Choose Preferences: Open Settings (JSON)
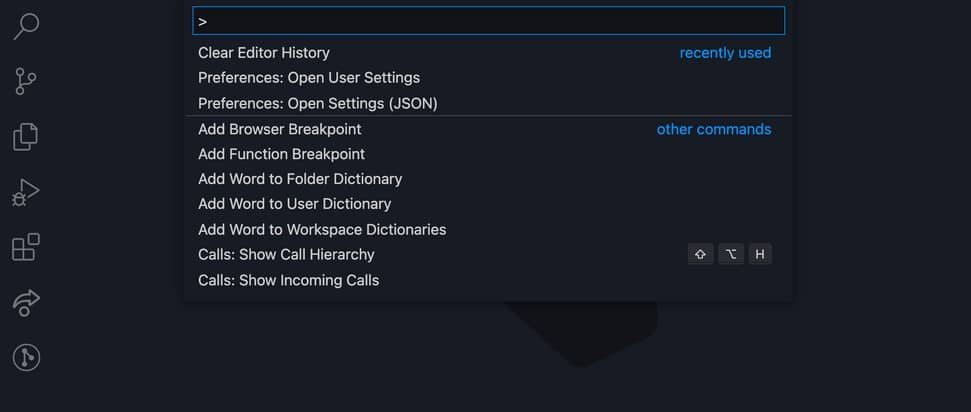The width and height of the screenshot is (971, 412). tap(318, 103)
